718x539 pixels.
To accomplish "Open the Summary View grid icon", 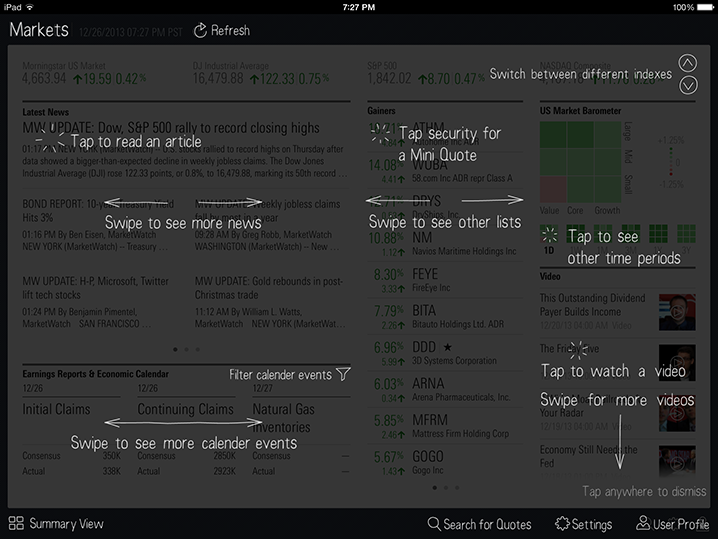I will (16, 523).
